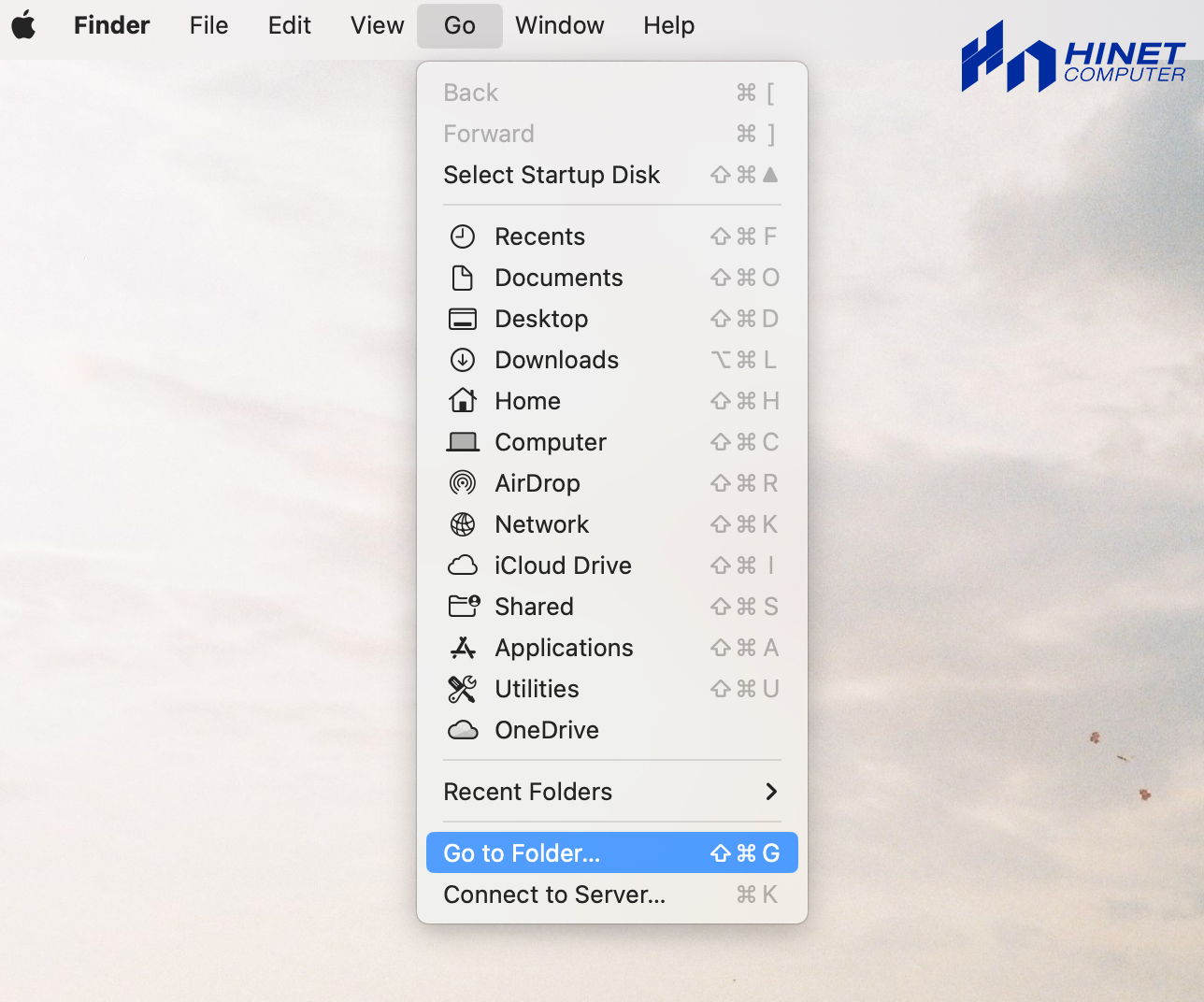This screenshot has width=1204, height=1002.
Task: Click the Recent Folders chevron arrow
Action: coord(771,792)
